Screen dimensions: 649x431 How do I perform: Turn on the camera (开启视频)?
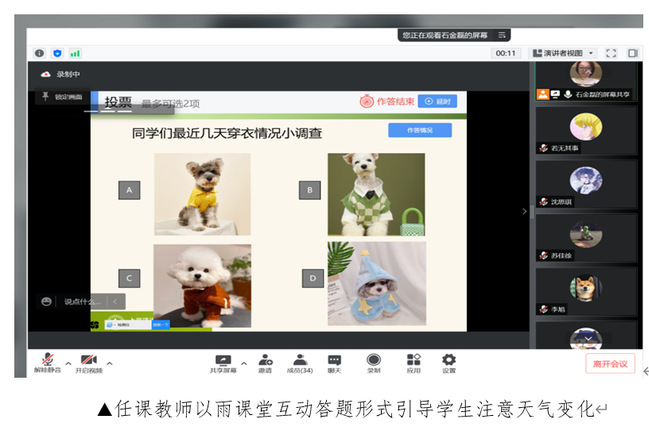[x=88, y=360]
